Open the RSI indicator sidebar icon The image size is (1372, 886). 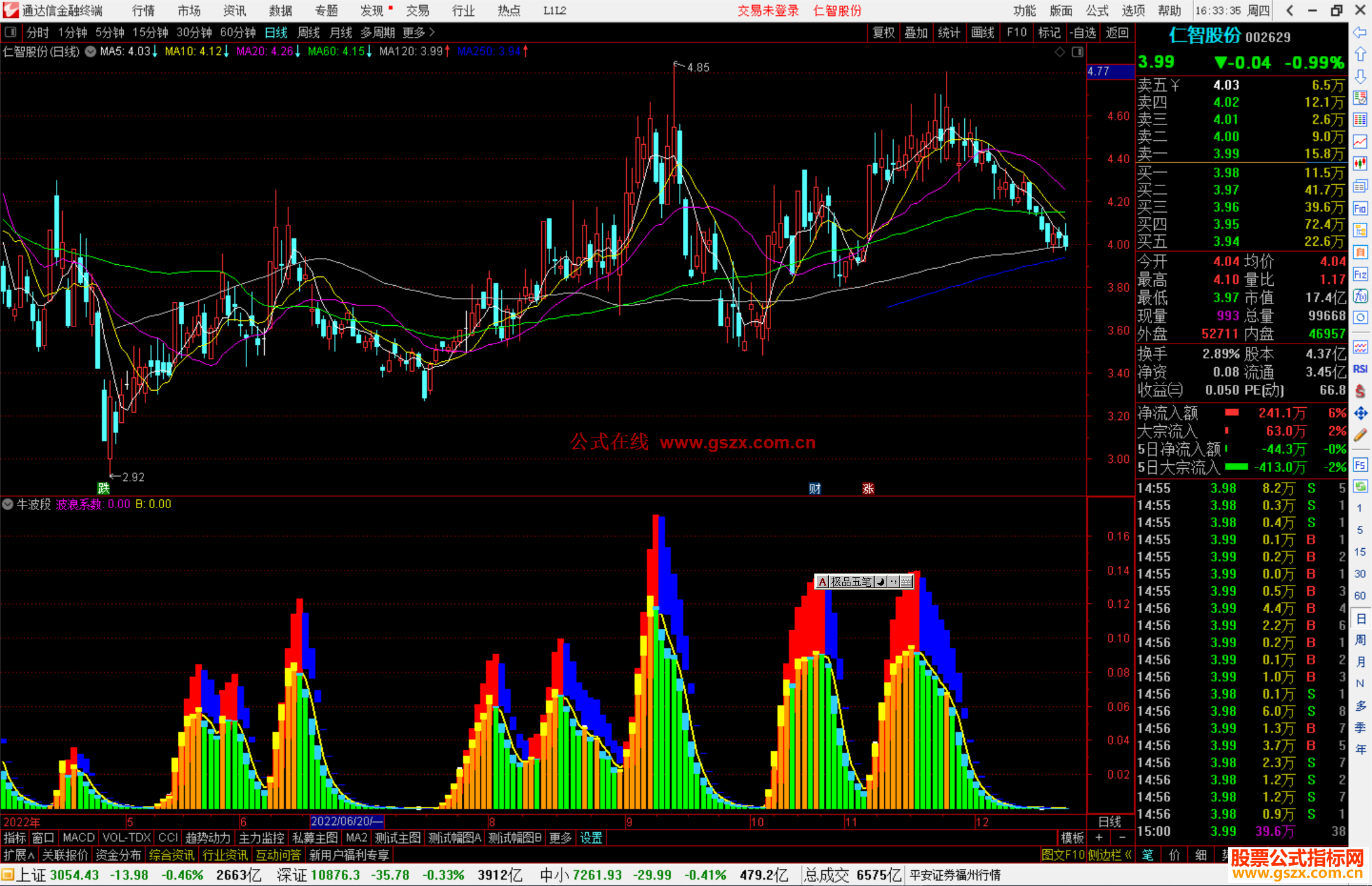click(1360, 369)
